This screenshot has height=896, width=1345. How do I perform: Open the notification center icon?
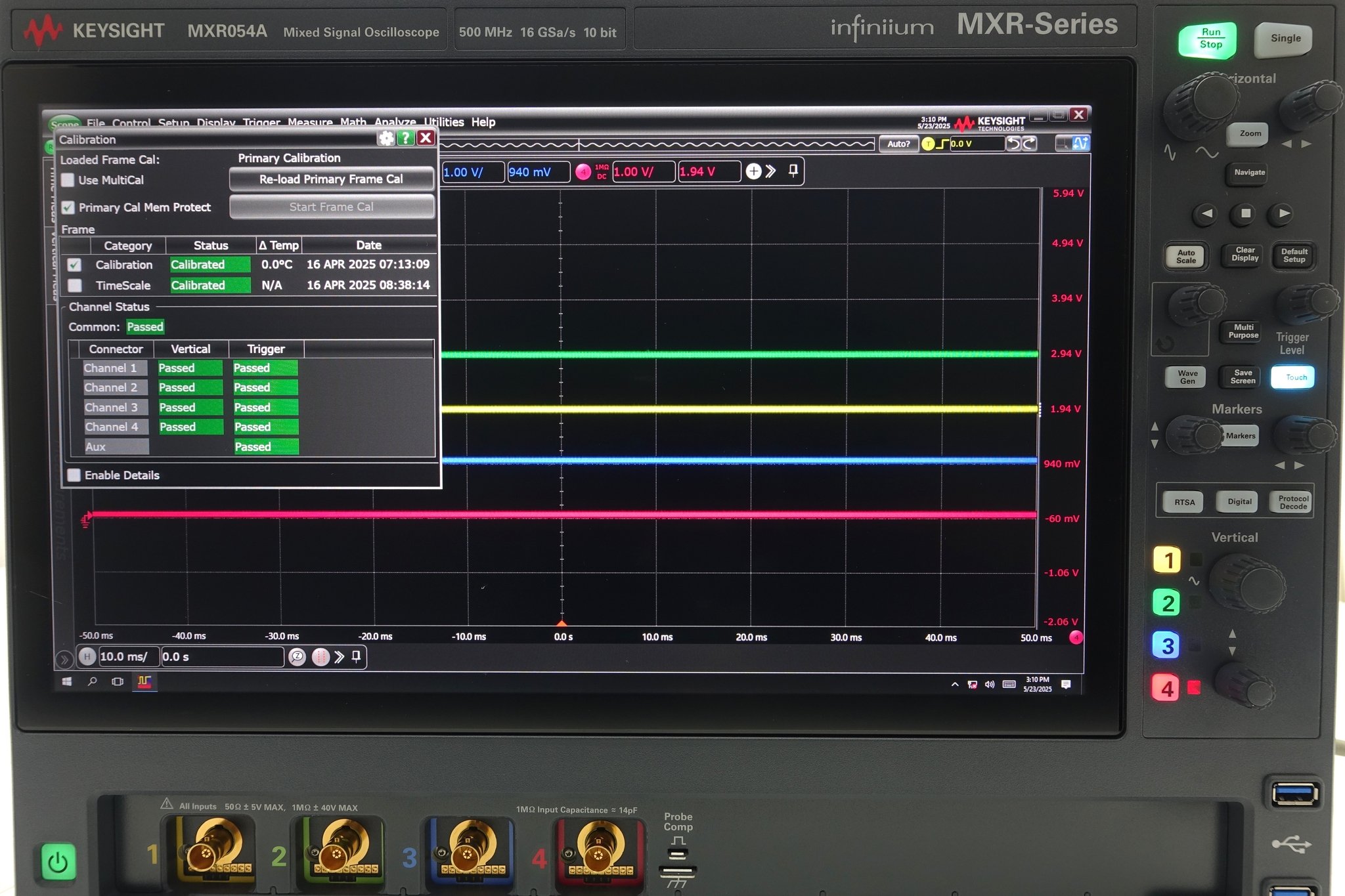coord(1066,685)
